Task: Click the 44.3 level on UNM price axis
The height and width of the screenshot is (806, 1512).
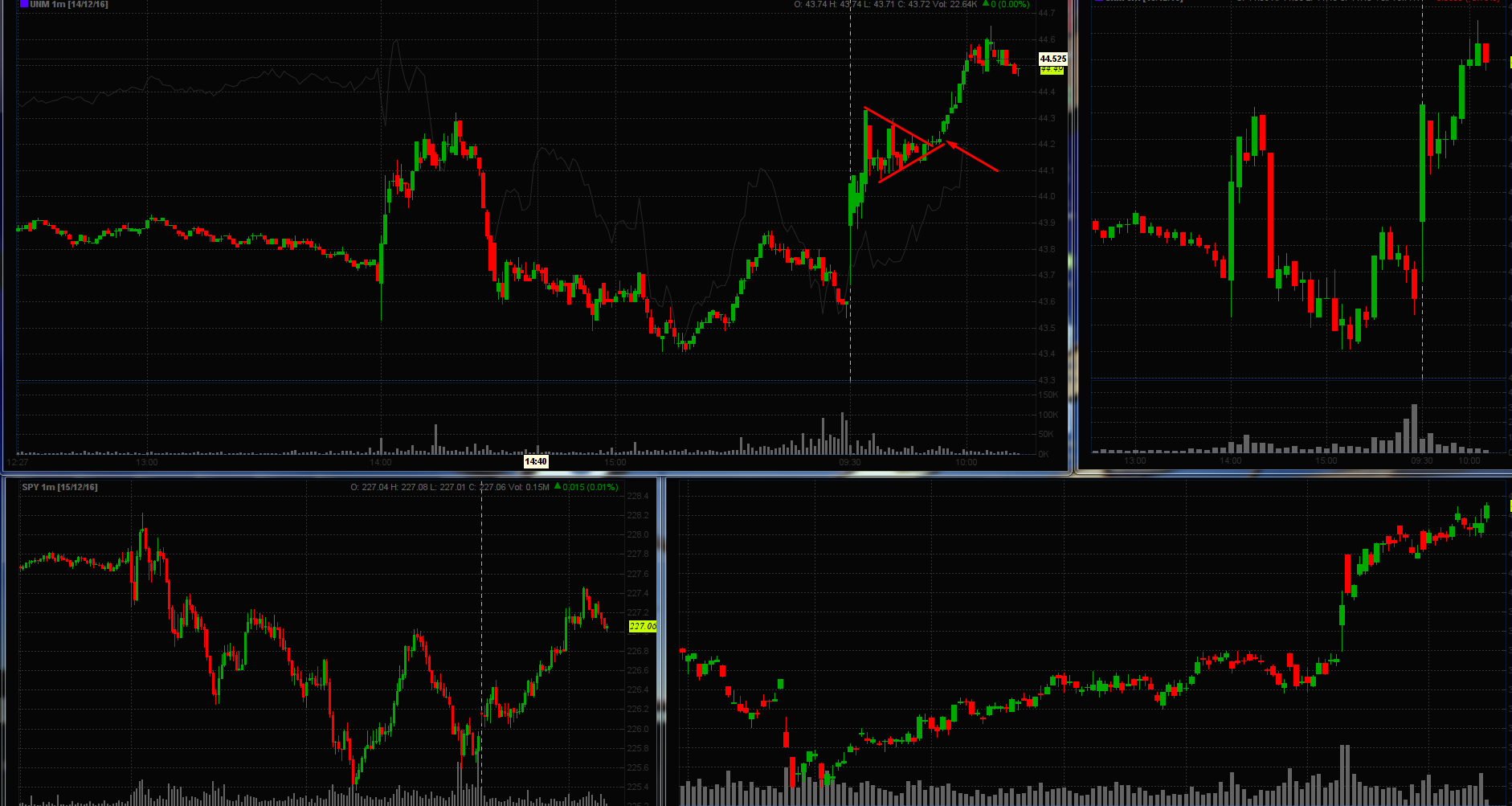Action: 1047,118
